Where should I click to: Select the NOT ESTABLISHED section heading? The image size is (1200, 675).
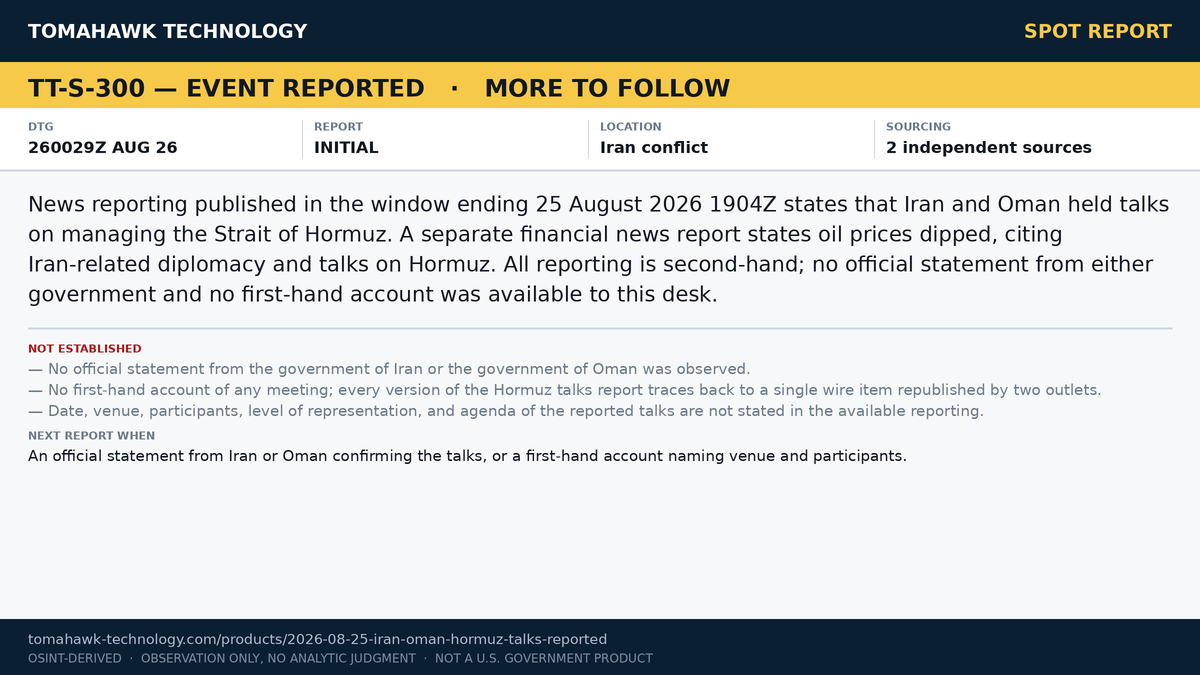coord(85,349)
